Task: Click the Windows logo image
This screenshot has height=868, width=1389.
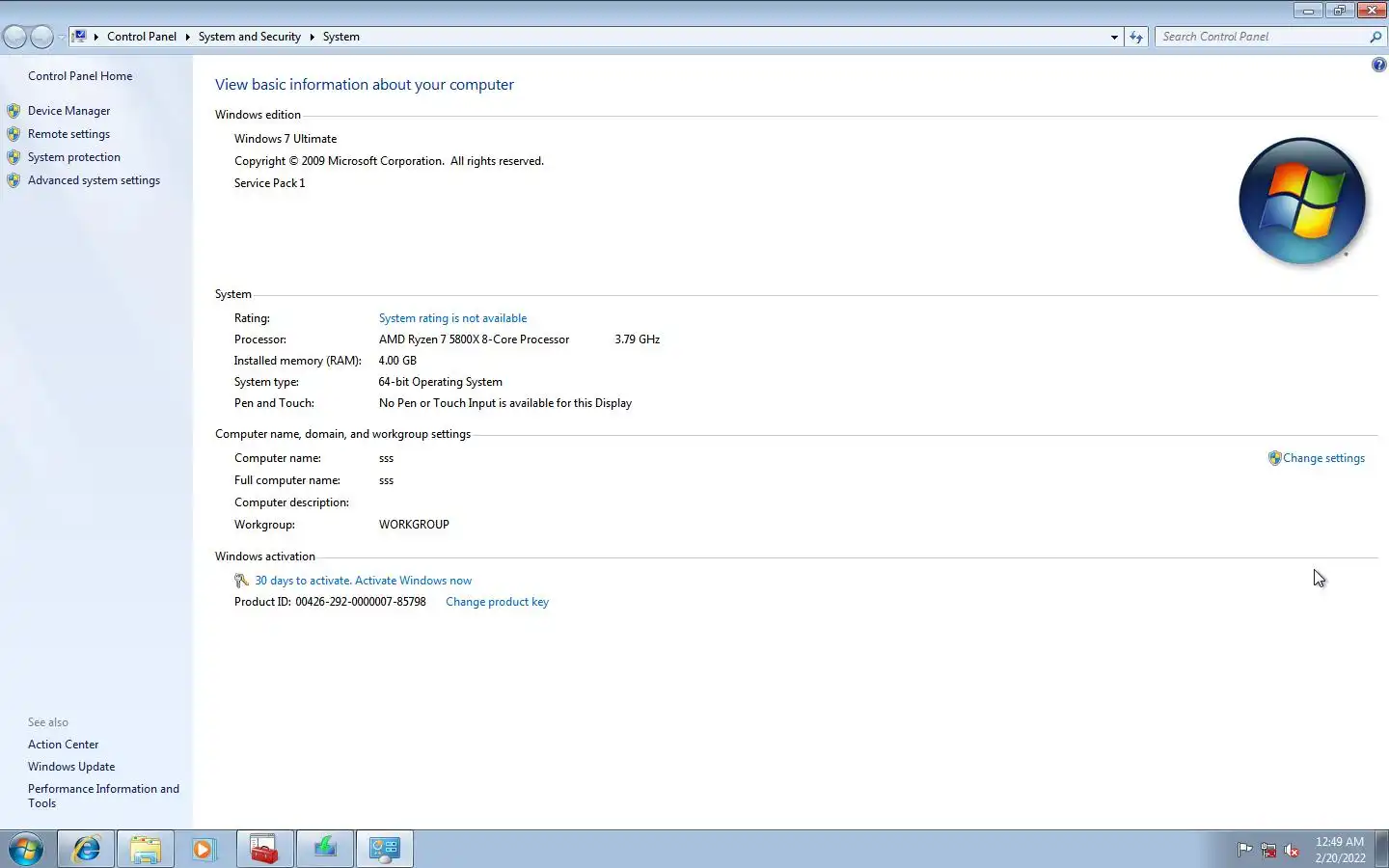Action: pos(1301,201)
